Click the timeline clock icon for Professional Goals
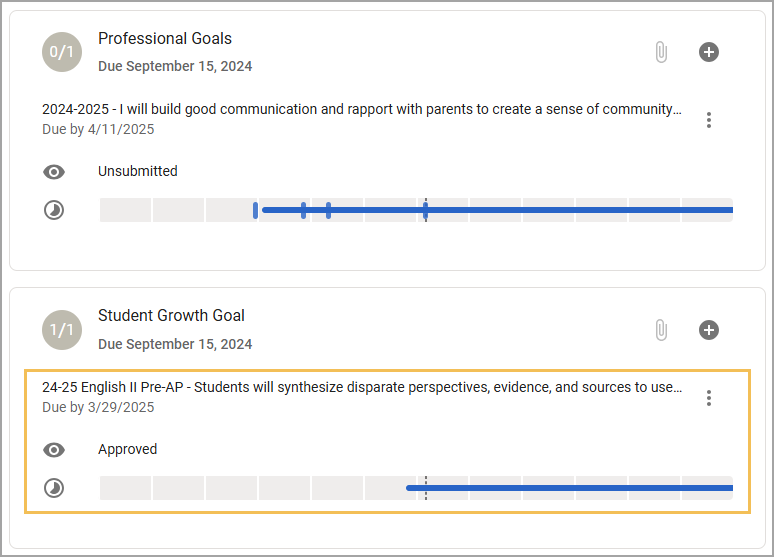This screenshot has width=774, height=557. [x=54, y=210]
